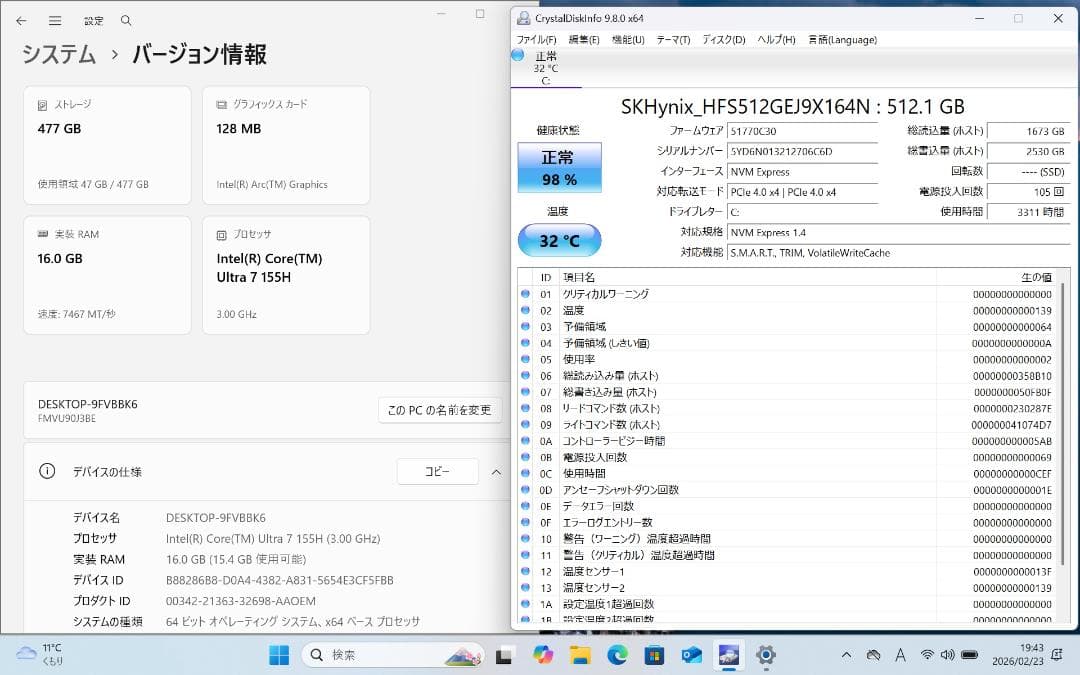Image resolution: width=1080 pixels, height=675 pixels.
Task: Click the この PC の名前を変更 button
Action: (x=439, y=410)
